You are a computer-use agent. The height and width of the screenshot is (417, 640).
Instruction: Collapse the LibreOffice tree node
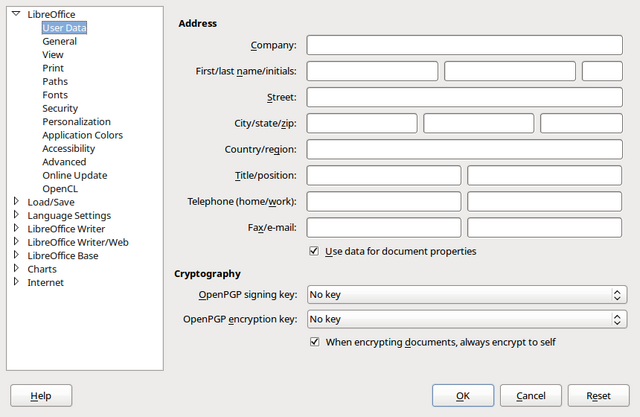pos(16,14)
